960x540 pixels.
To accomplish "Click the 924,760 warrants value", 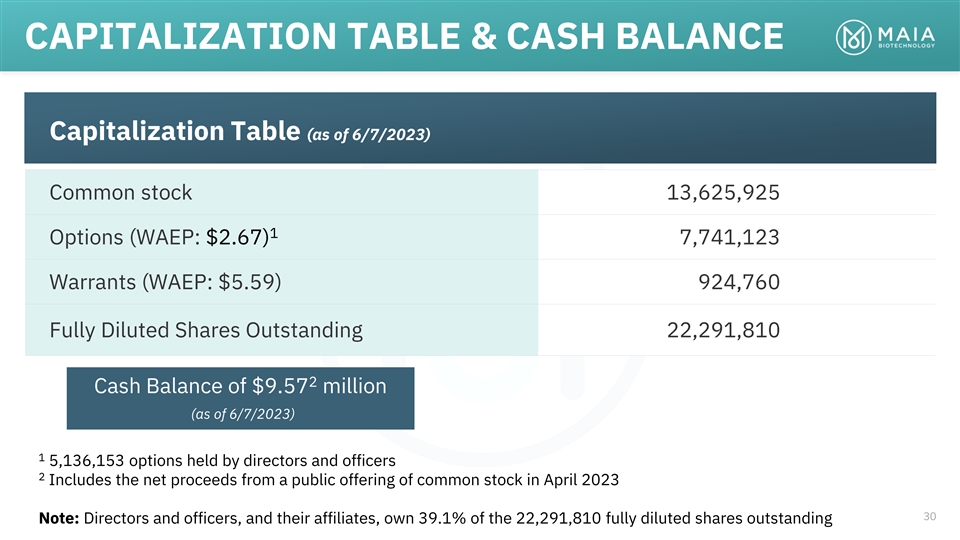I will (738, 283).
